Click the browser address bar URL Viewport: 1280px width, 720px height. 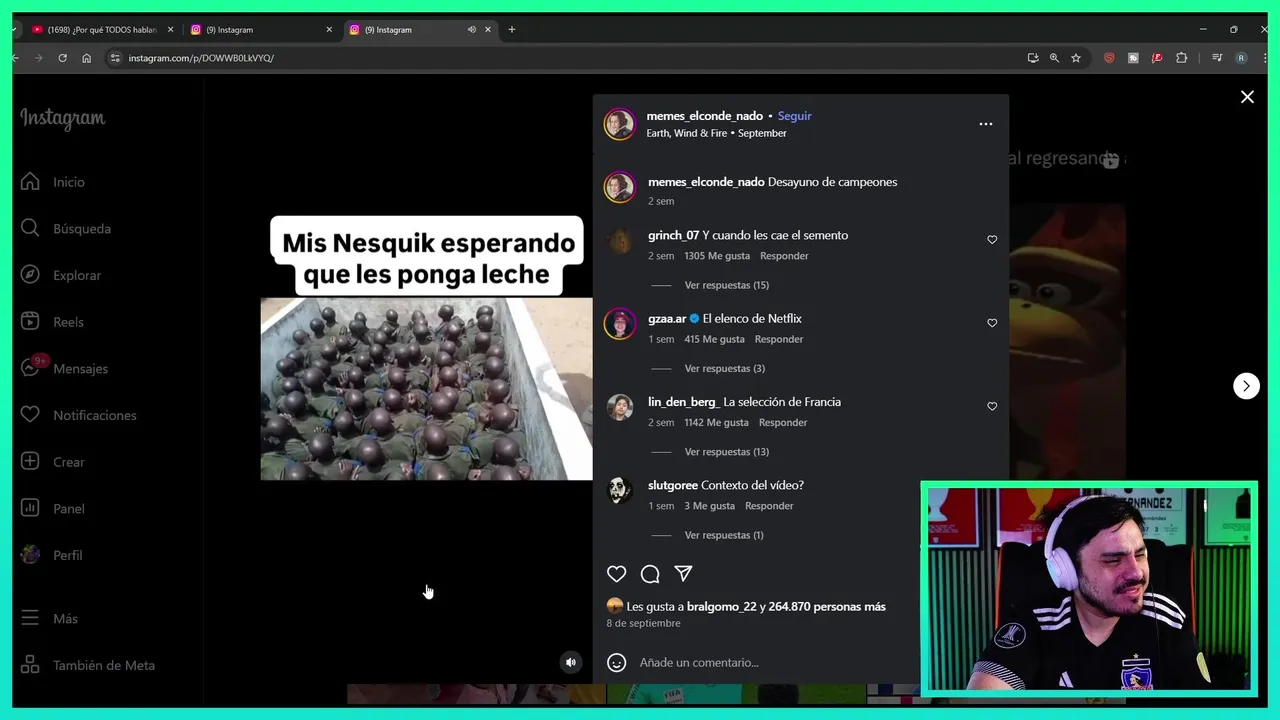pyautogui.click(x=200, y=58)
